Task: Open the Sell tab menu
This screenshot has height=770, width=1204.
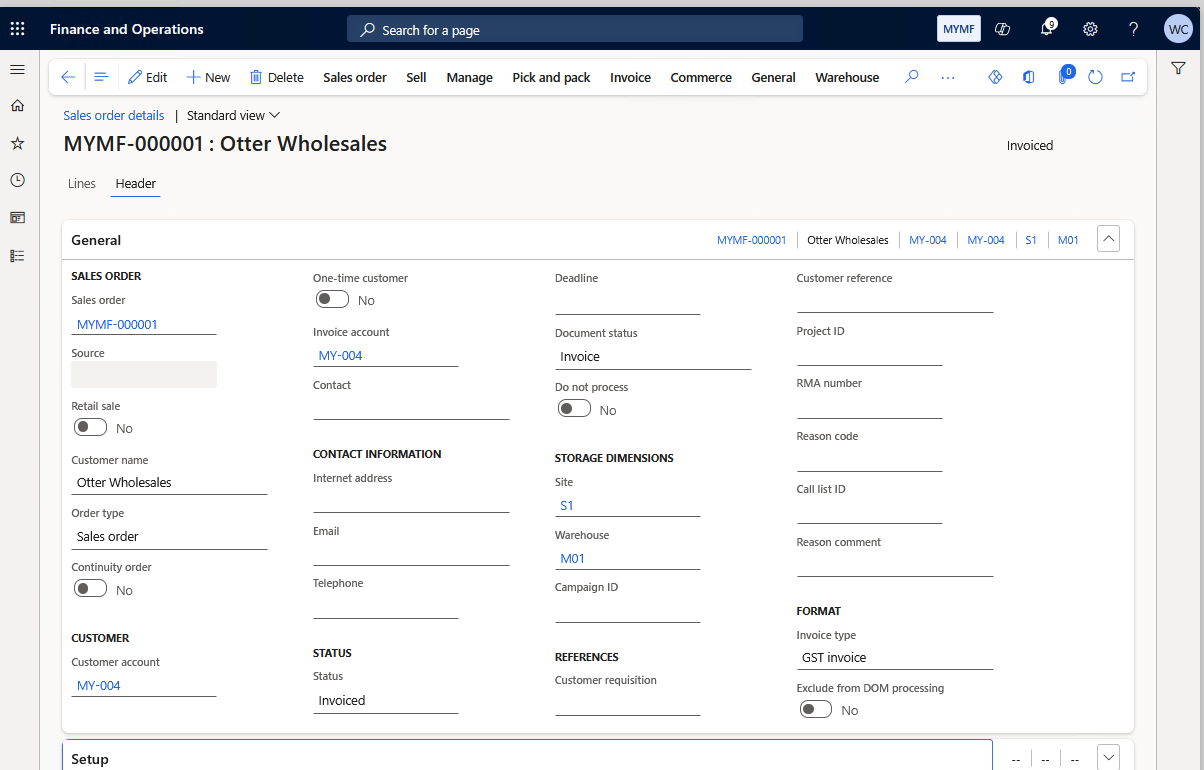Action: [x=416, y=77]
